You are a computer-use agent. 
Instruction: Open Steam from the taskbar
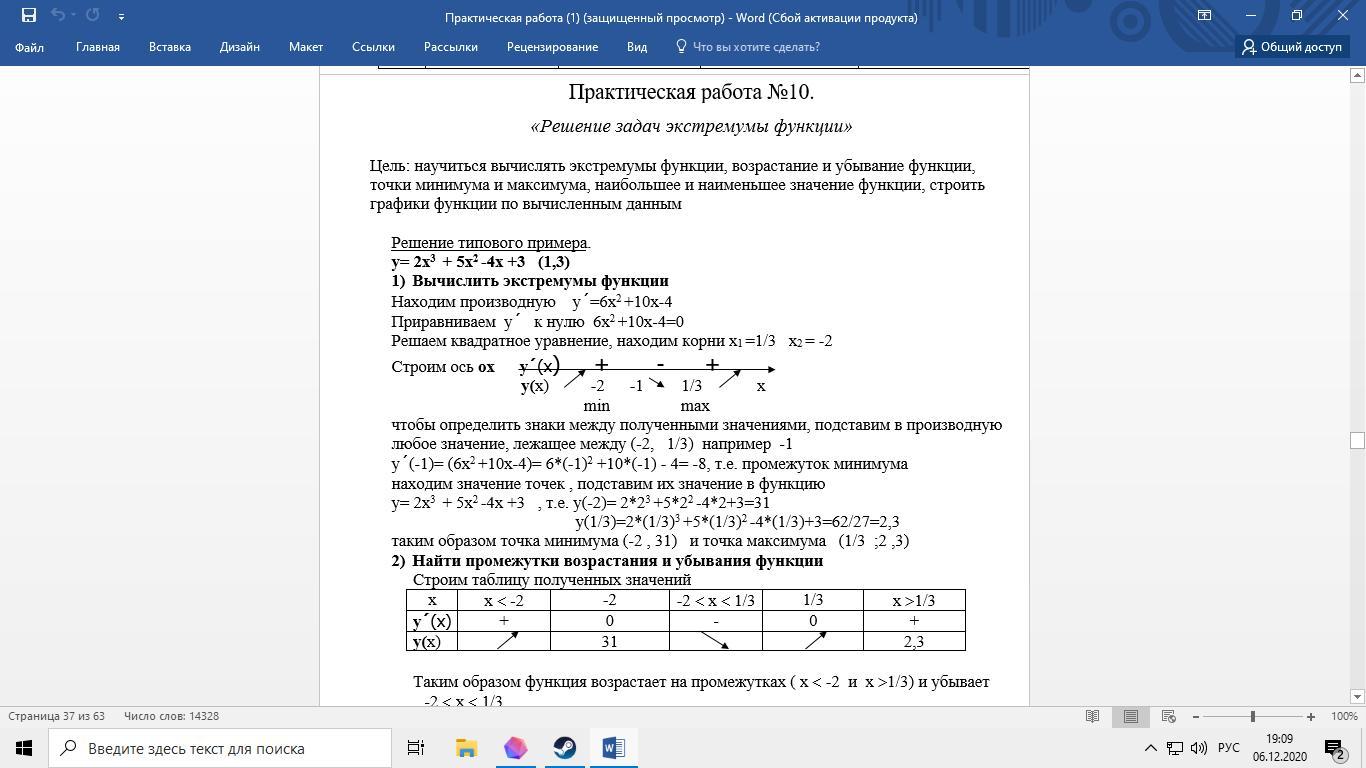(565, 748)
